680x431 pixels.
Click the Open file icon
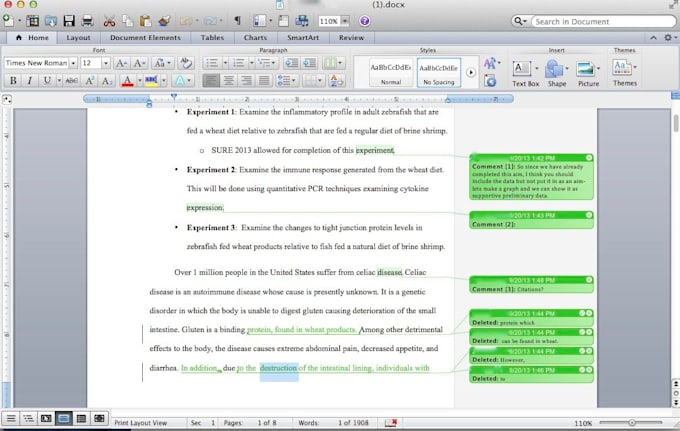click(51, 21)
